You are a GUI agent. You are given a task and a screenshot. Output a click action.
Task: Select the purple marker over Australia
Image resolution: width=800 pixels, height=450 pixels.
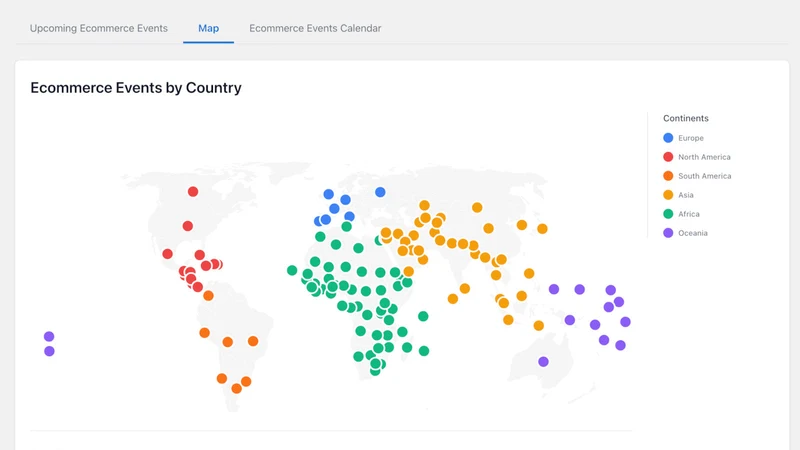tap(543, 362)
